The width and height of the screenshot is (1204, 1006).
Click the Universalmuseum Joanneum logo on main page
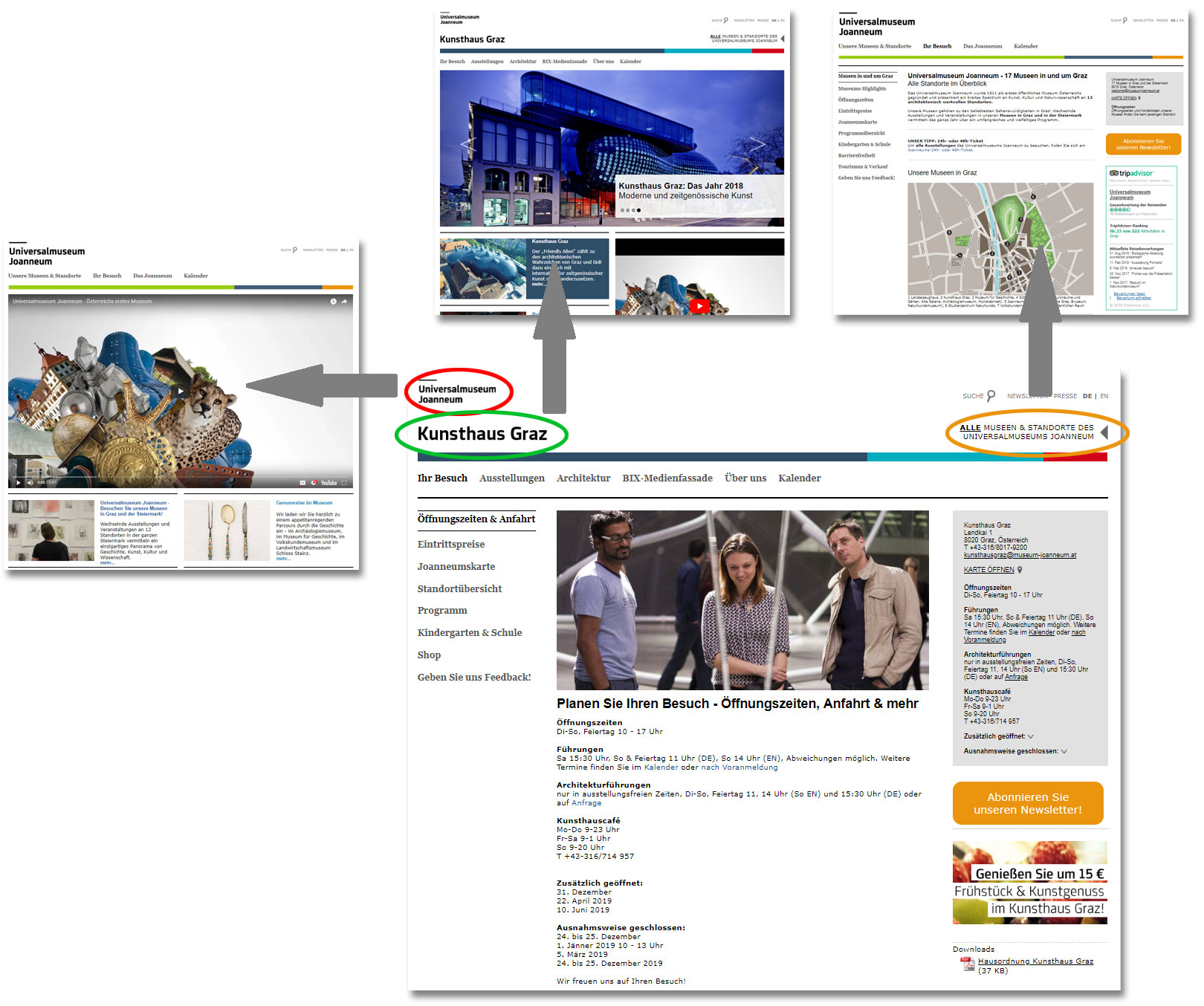pos(457,394)
